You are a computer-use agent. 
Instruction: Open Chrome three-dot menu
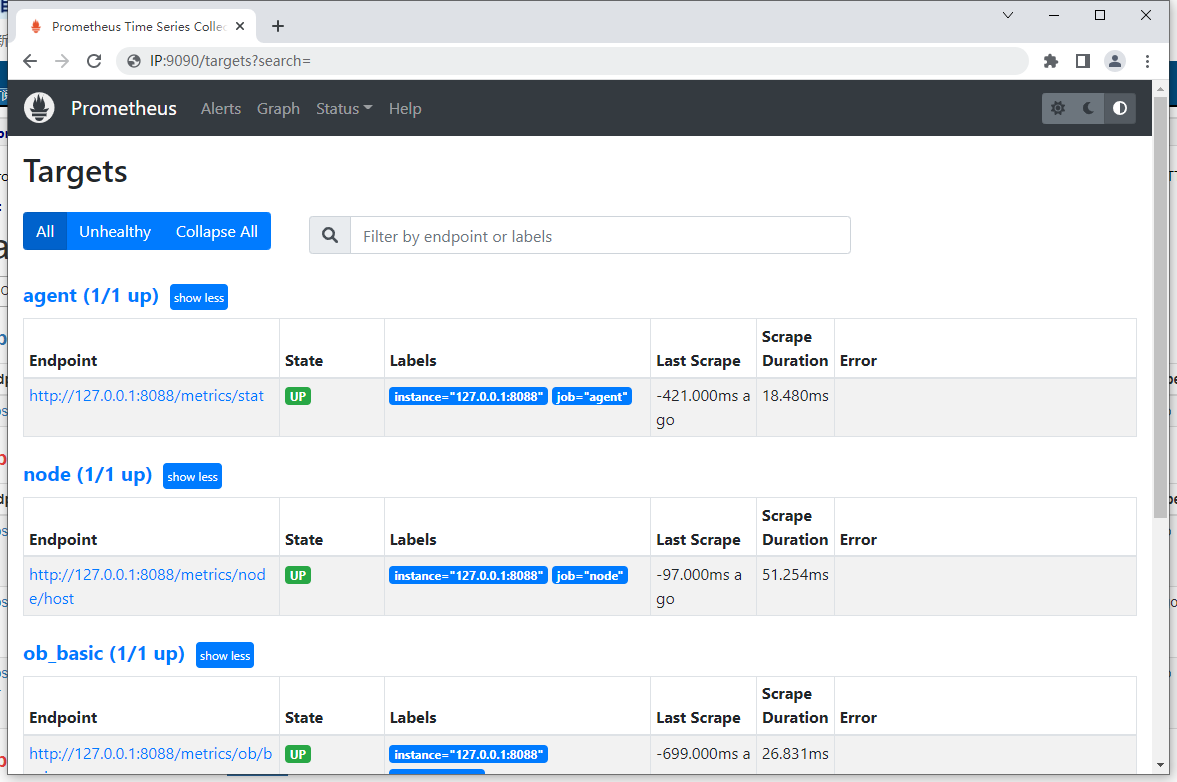(1147, 61)
